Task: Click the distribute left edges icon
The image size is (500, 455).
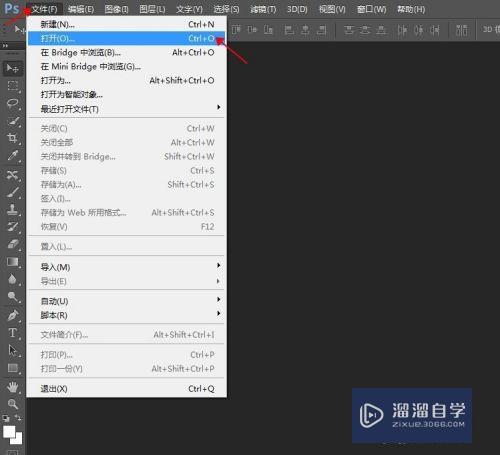Action: (x=402, y=30)
